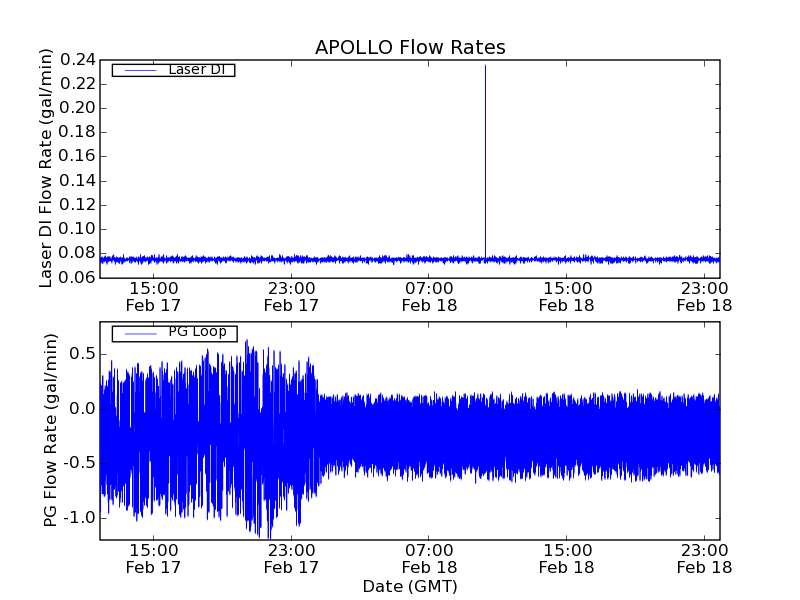Click "15:00 Feb 18" tick under PG Loop plot

point(567,559)
